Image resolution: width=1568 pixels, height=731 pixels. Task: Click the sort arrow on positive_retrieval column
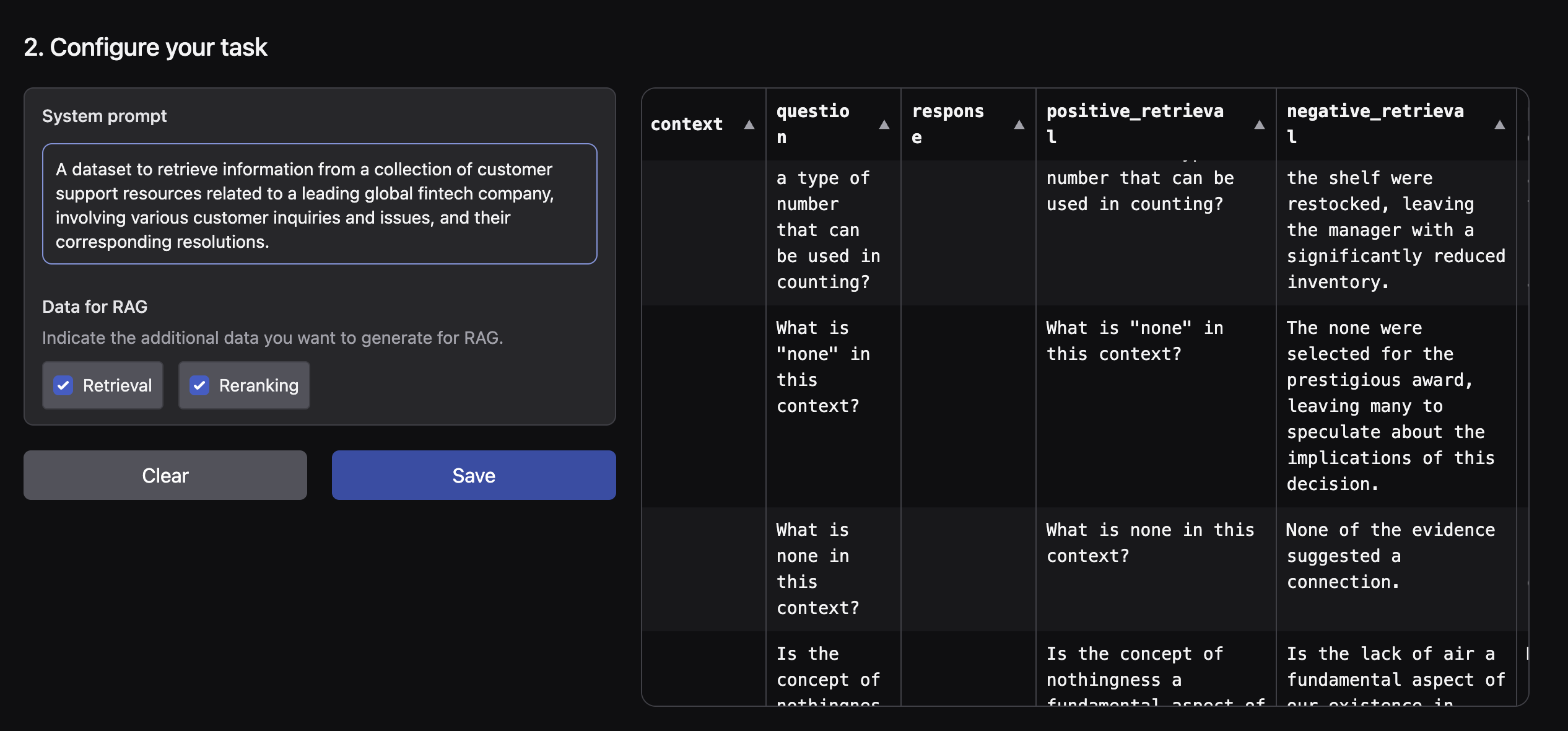pos(1259,125)
